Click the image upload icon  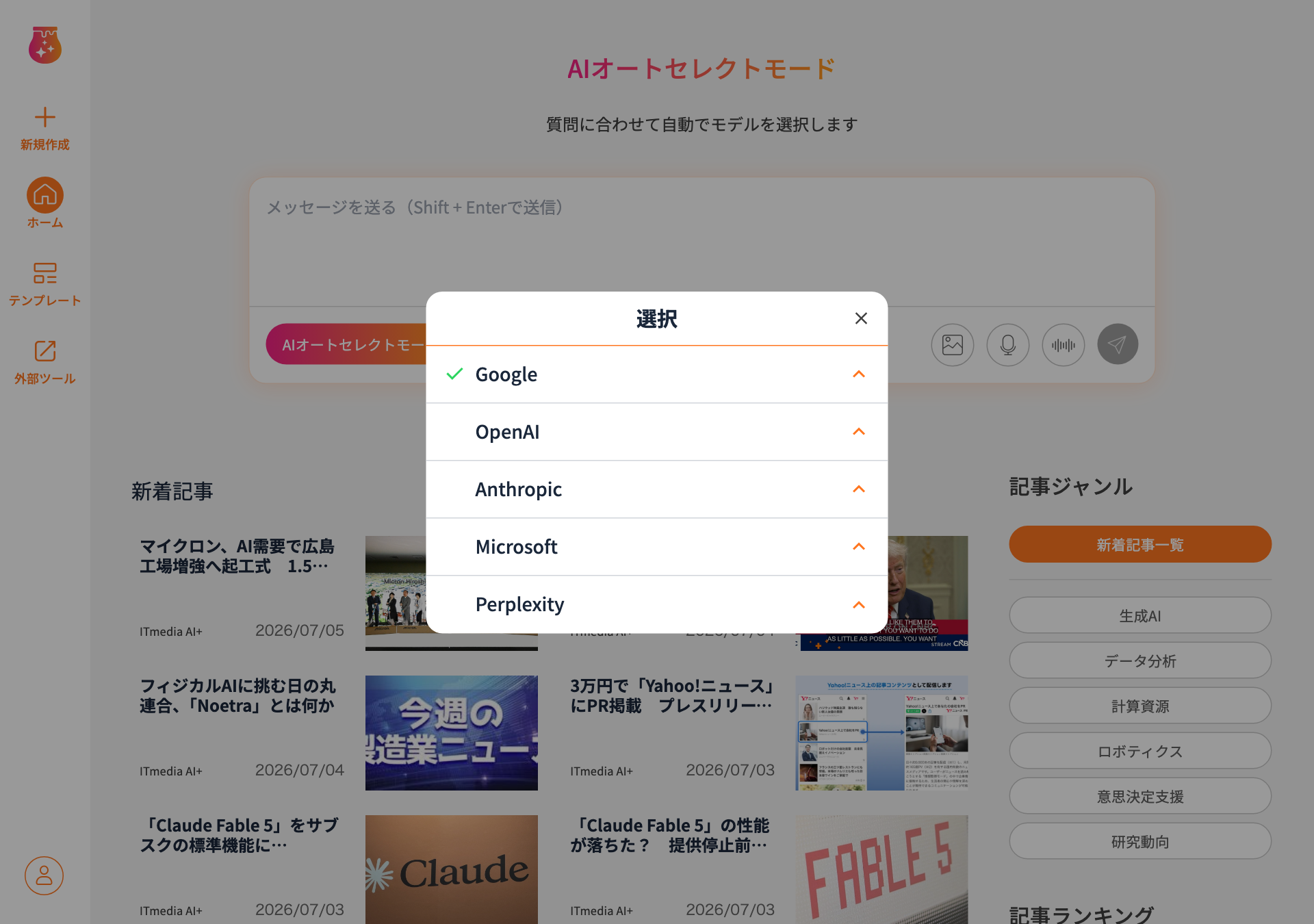click(953, 344)
